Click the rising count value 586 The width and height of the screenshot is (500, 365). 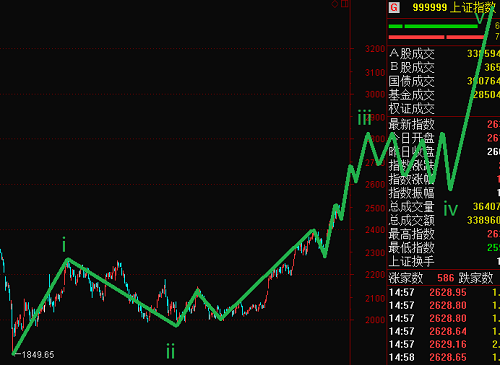[x=446, y=278]
